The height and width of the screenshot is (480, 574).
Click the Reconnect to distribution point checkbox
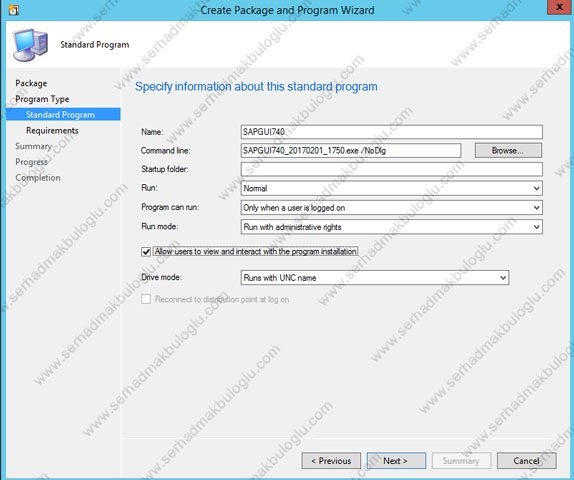point(146,299)
